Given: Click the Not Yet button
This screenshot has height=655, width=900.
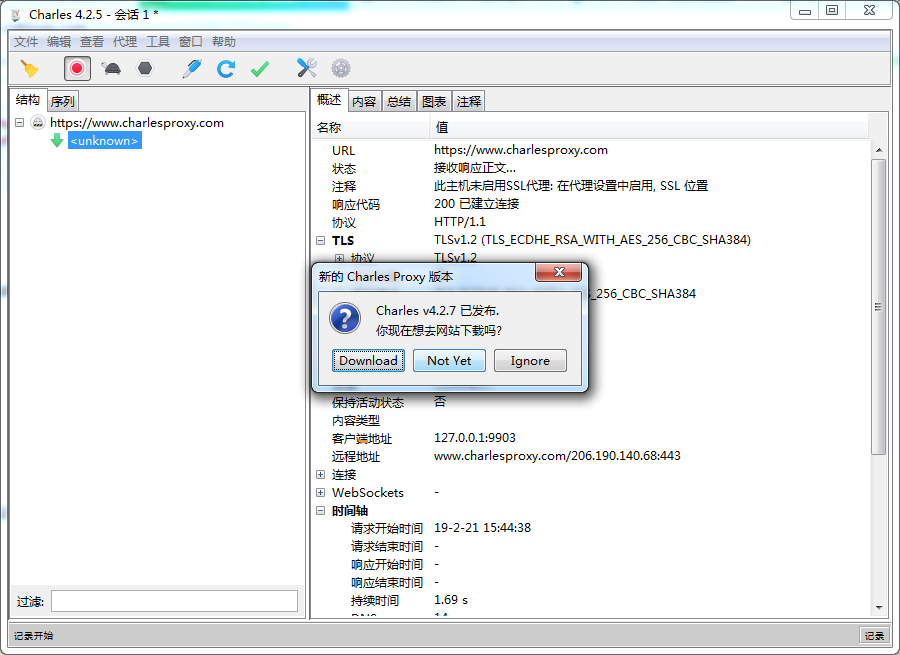Looking at the screenshot, I should (449, 361).
